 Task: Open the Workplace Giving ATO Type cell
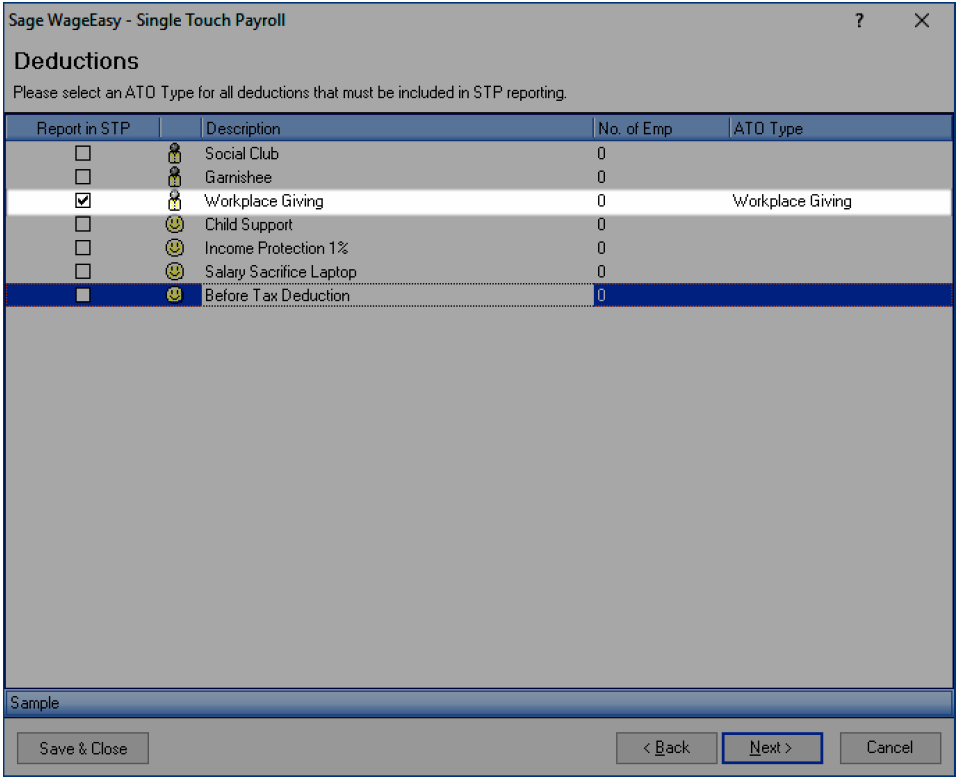(840, 201)
